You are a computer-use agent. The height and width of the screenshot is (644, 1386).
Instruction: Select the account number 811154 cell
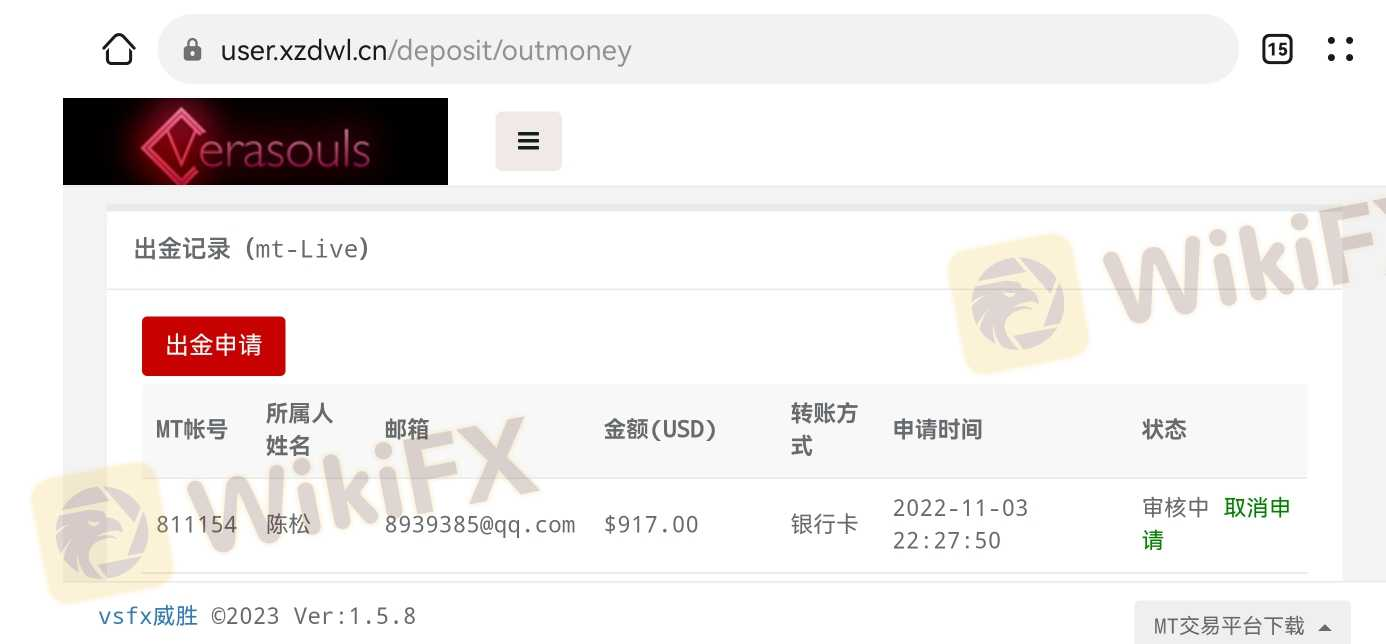pos(197,525)
